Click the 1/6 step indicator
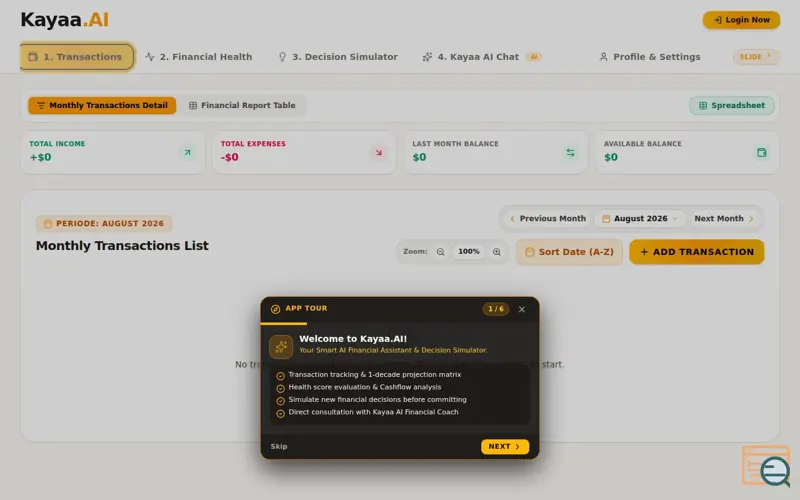This screenshot has width=800, height=500. tap(495, 309)
